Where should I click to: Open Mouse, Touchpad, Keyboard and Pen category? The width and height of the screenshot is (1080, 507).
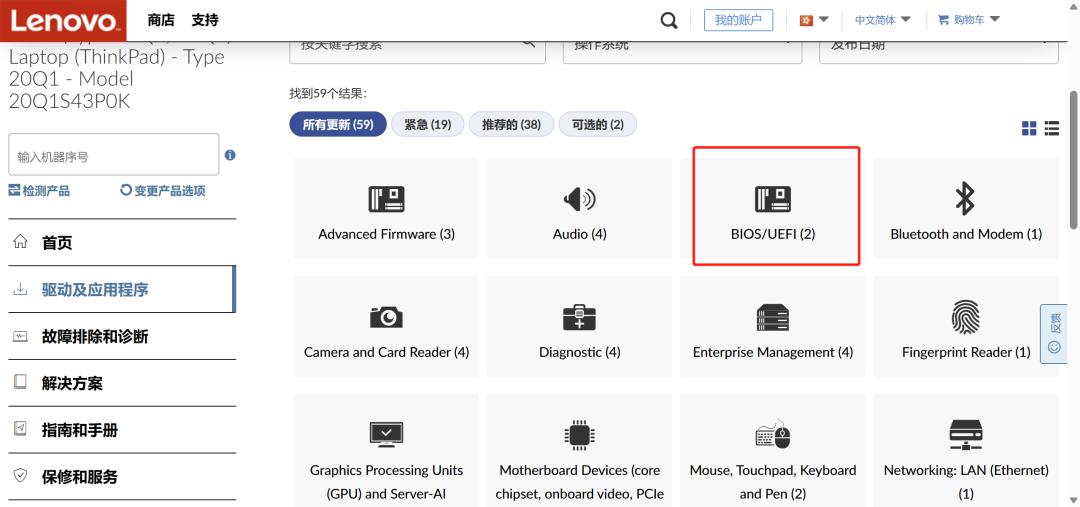point(773,451)
